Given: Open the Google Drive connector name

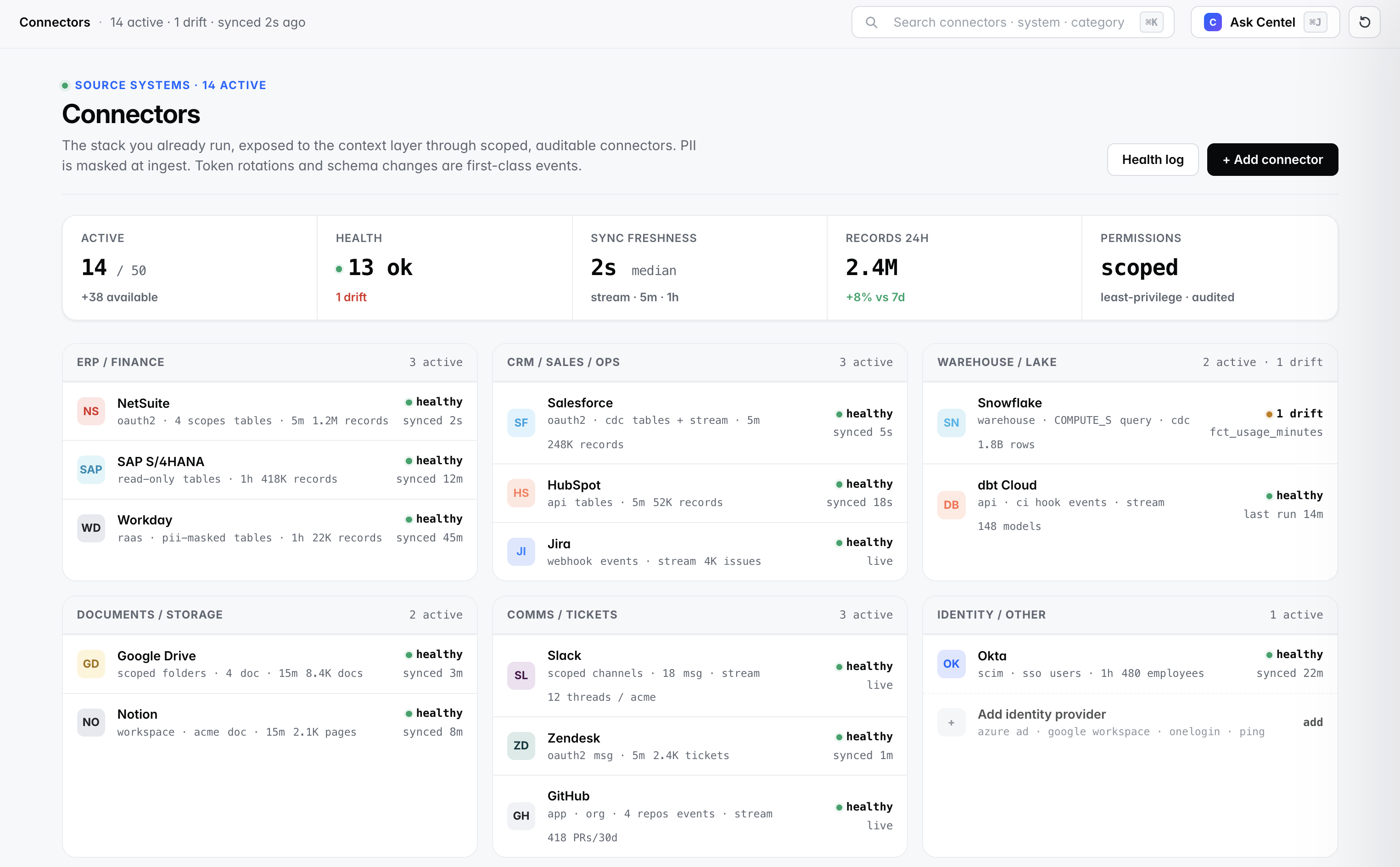Looking at the screenshot, I should coord(157,655).
